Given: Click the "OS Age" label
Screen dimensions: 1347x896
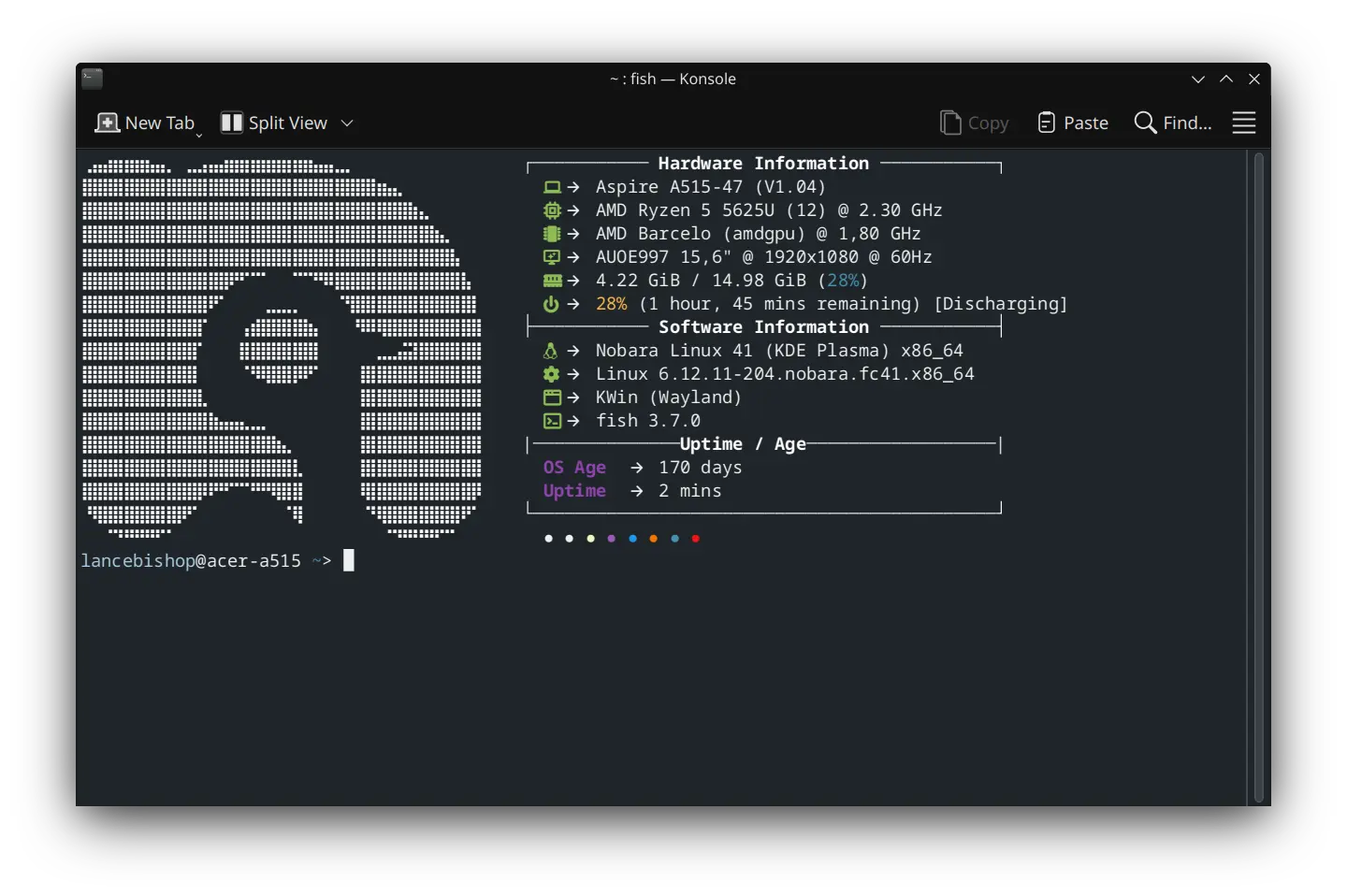Looking at the screenshot, I should click(x=574, y=467).
